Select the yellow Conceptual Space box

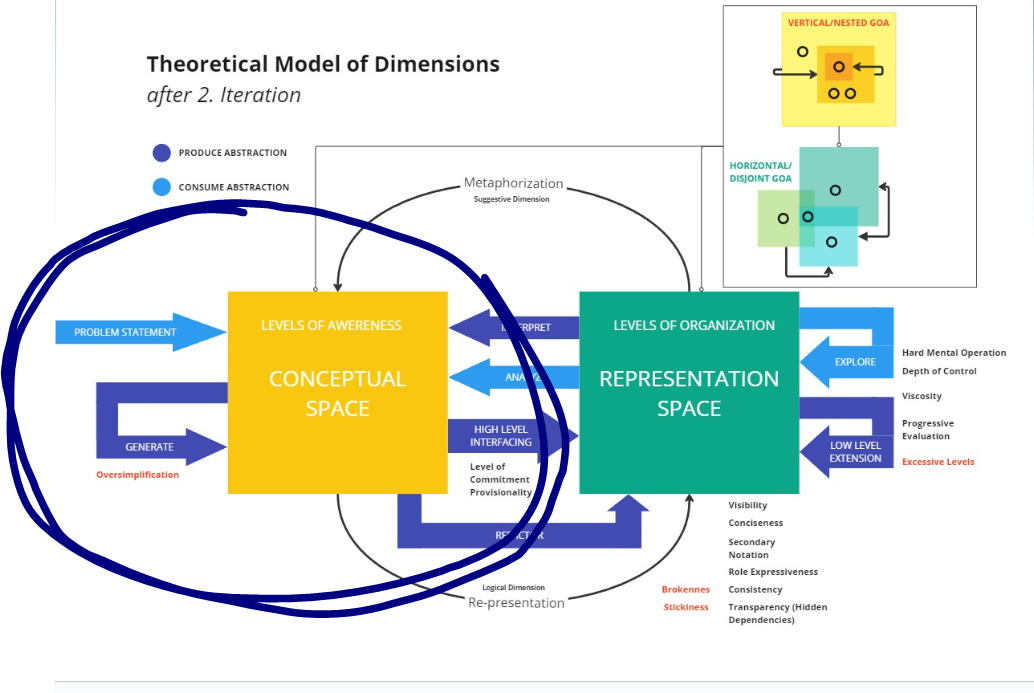pyautogui.click(x=337, y=392)
